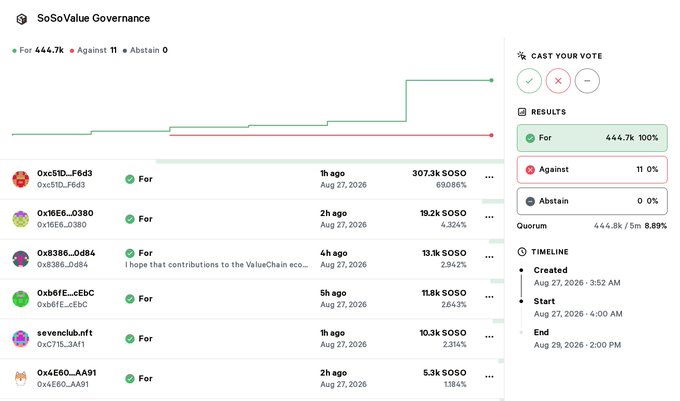This screenshot has height=401, width=680.
Task: Click green For check icon in sevenclub.nft row
Action: (130, 339)
